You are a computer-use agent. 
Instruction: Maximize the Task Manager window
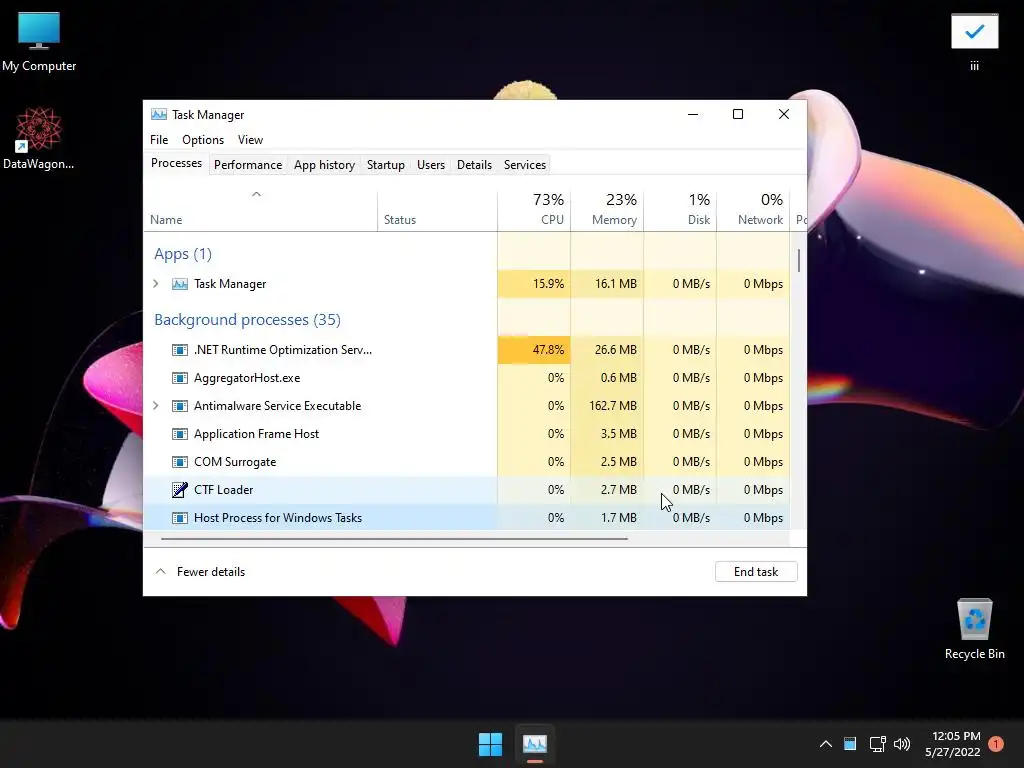(738, 114)
